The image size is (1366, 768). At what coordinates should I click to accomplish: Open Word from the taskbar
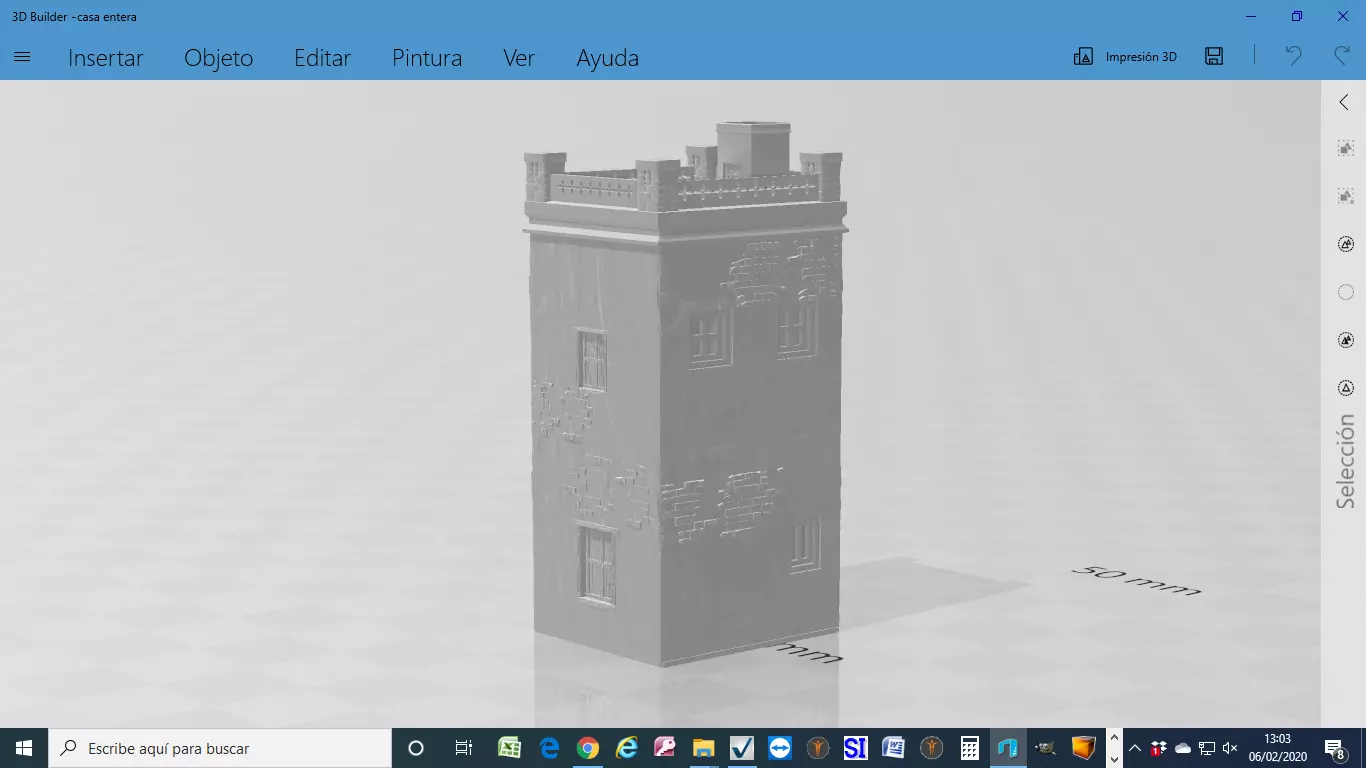point(893,748)
